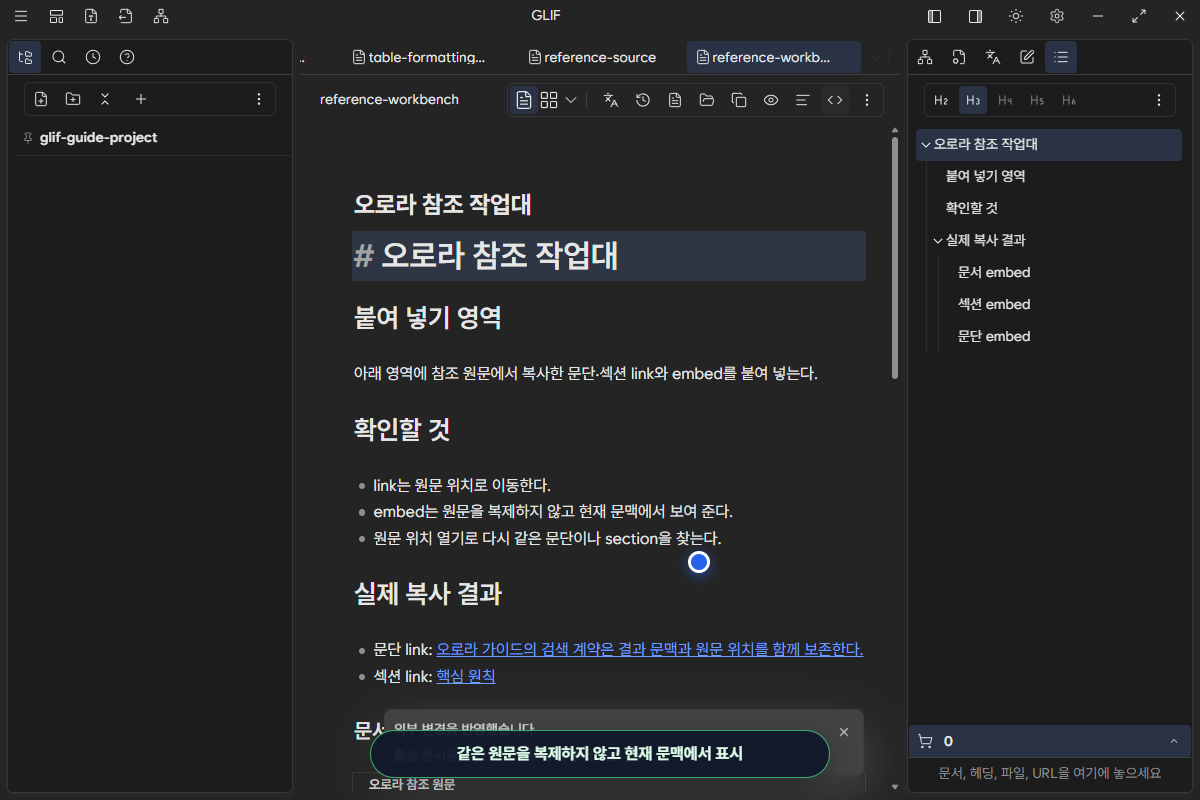
Task: Follow the 오로라 가이드의 검색 계약은 paragraph link
Action: pyautogui.click(x=649, y=649)
